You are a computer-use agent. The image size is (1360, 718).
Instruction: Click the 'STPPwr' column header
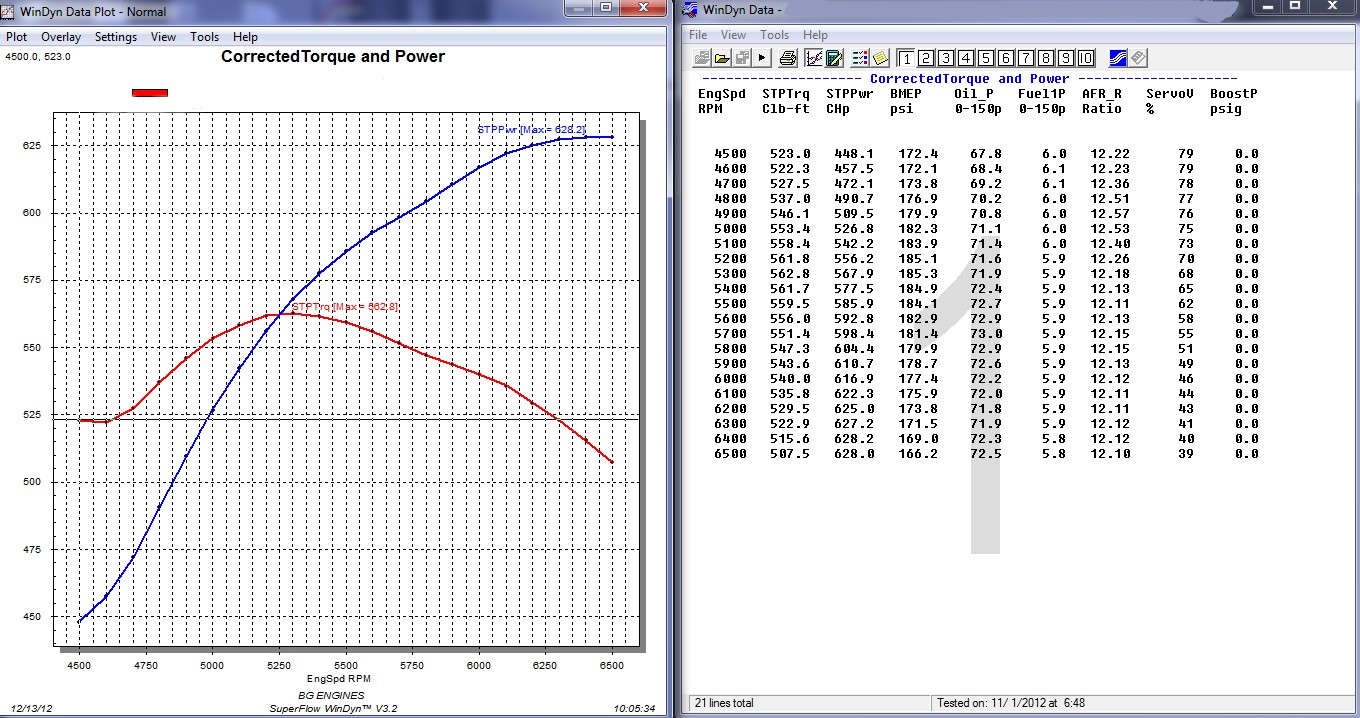[x=850, y=94]
